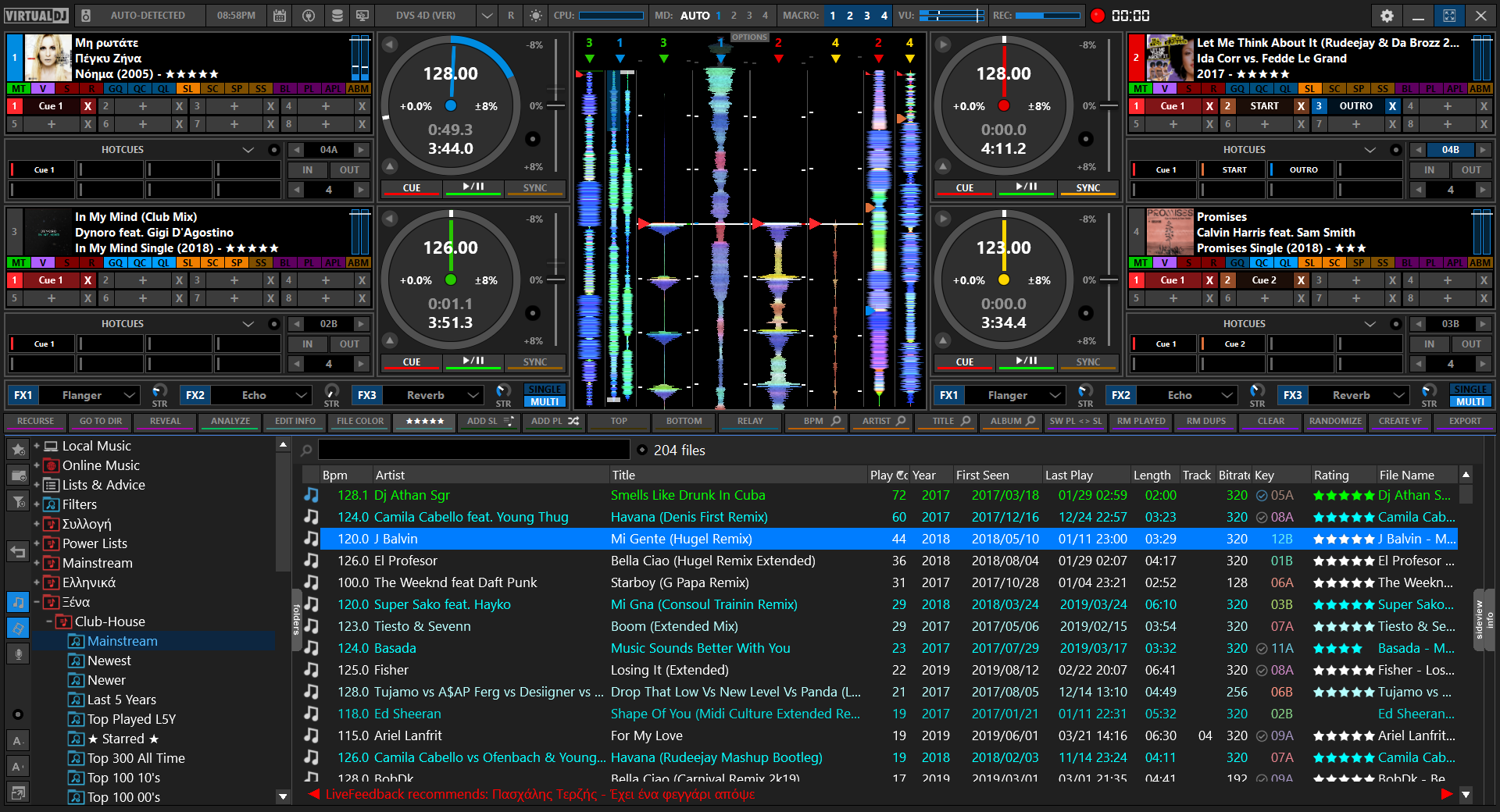Toggle the microphone karaoke file-type filter

pyautogui.click(x=18, y=654)
